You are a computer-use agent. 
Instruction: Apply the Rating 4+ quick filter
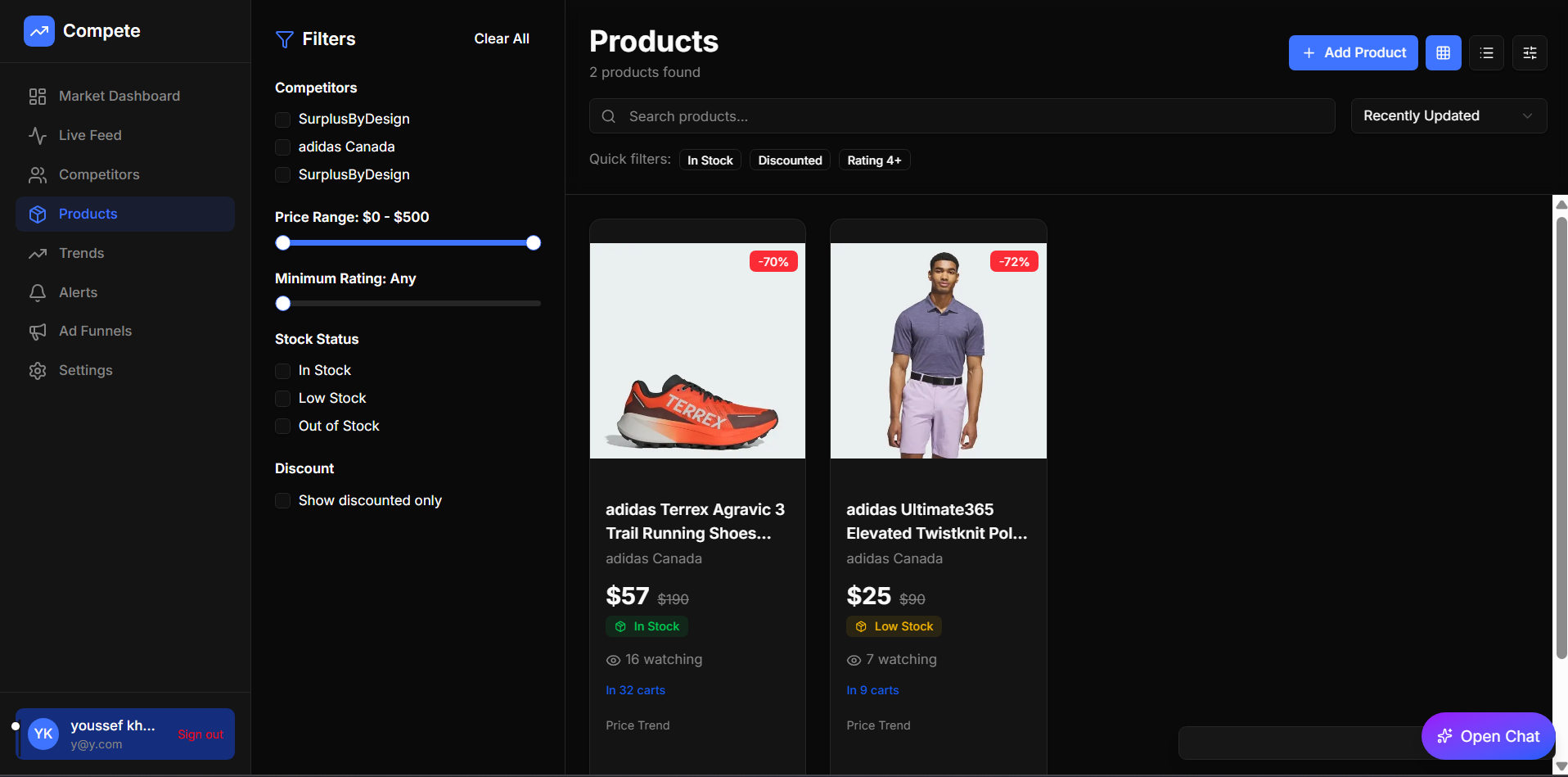coord(873,160)
